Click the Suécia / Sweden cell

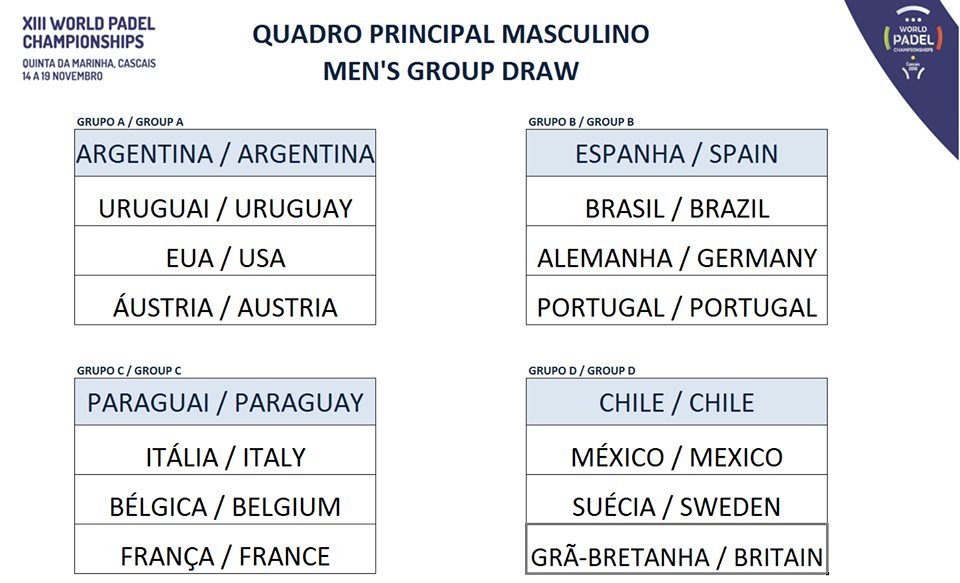click(676, 506)
